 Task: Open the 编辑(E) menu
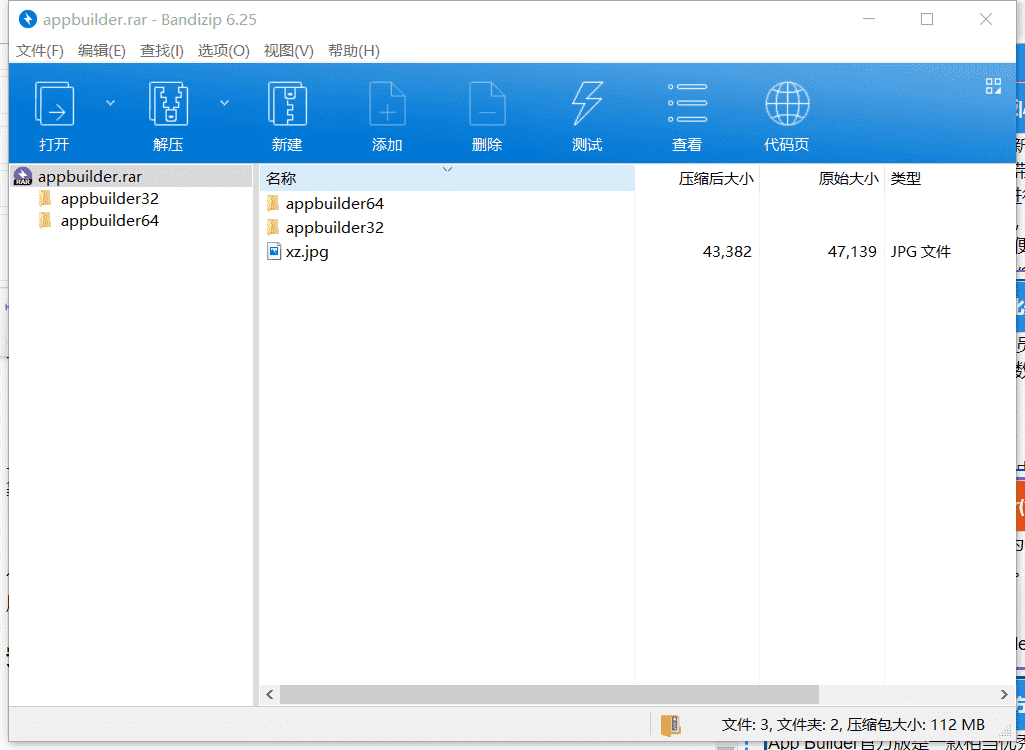click(x=101, y=51)
